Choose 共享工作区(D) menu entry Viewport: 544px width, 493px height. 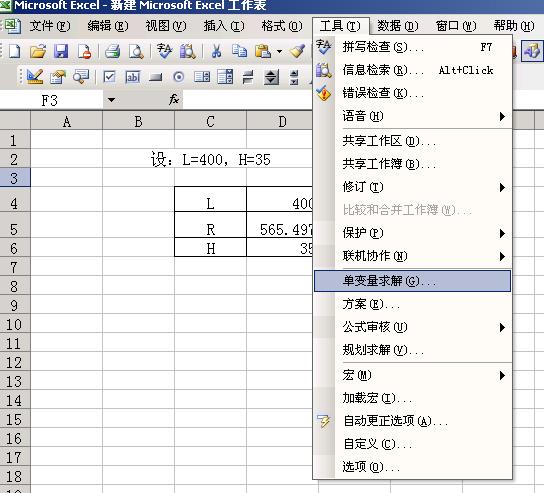413,141
